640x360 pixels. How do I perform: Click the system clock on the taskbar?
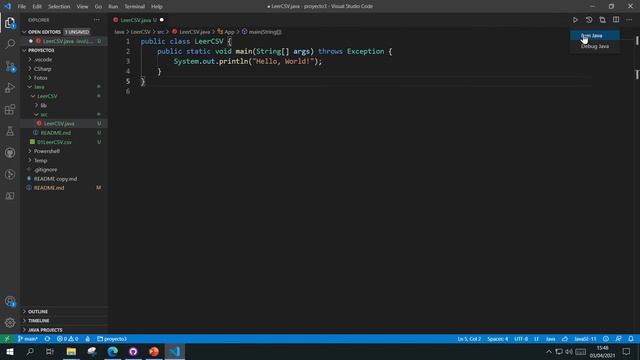pyautogui.click(x=602, y=351)
